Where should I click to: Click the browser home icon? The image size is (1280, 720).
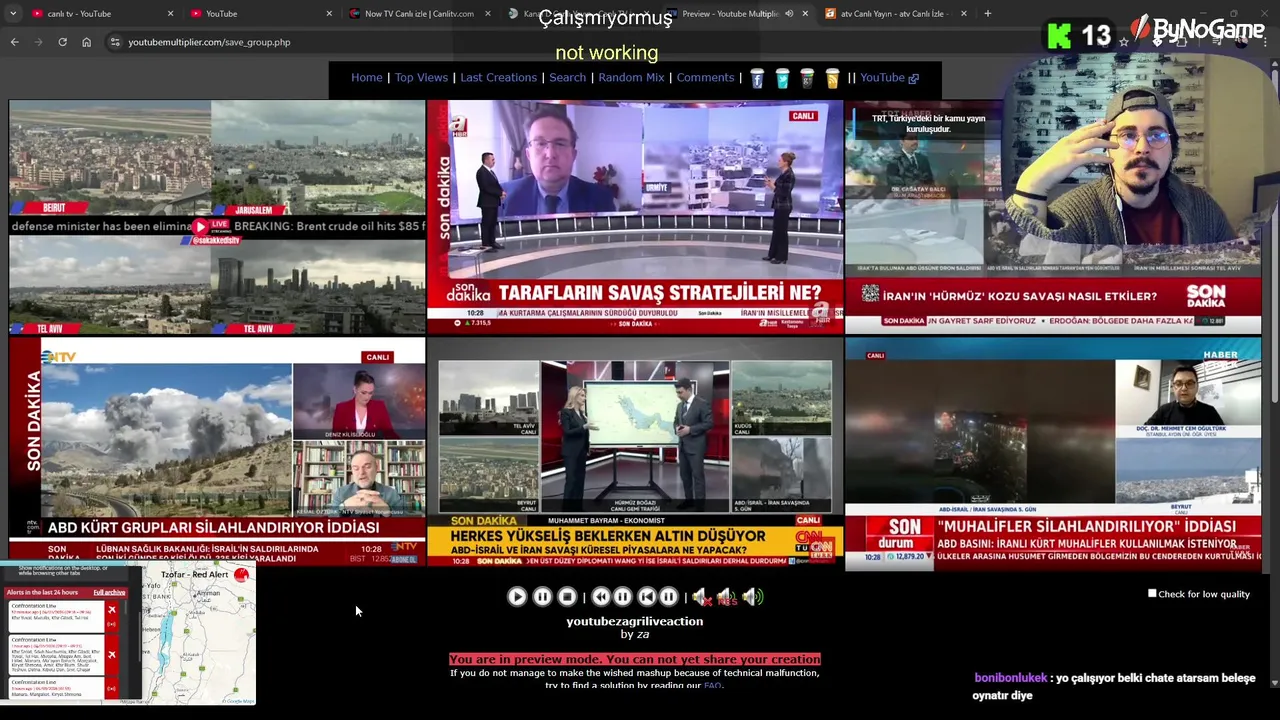tap(86, 42)
